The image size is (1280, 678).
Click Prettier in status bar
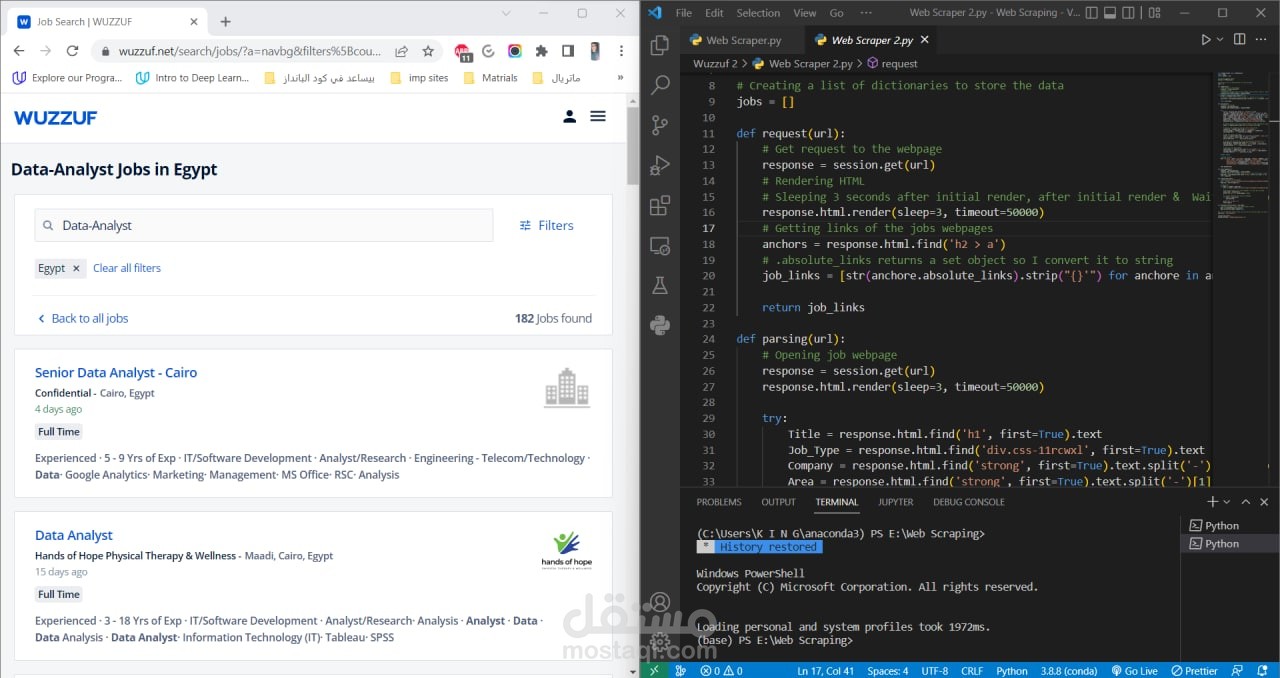pyautogui.click(x=1194, y=671)
